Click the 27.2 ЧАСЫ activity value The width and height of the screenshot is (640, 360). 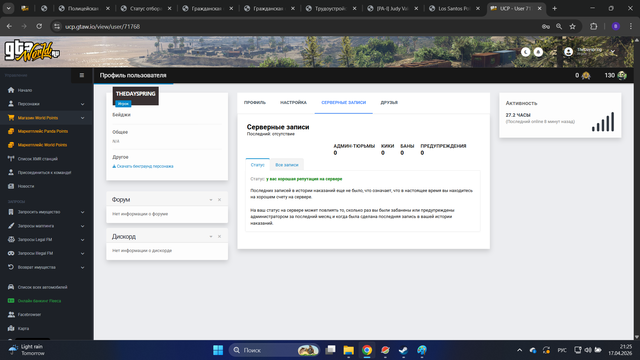518,115
